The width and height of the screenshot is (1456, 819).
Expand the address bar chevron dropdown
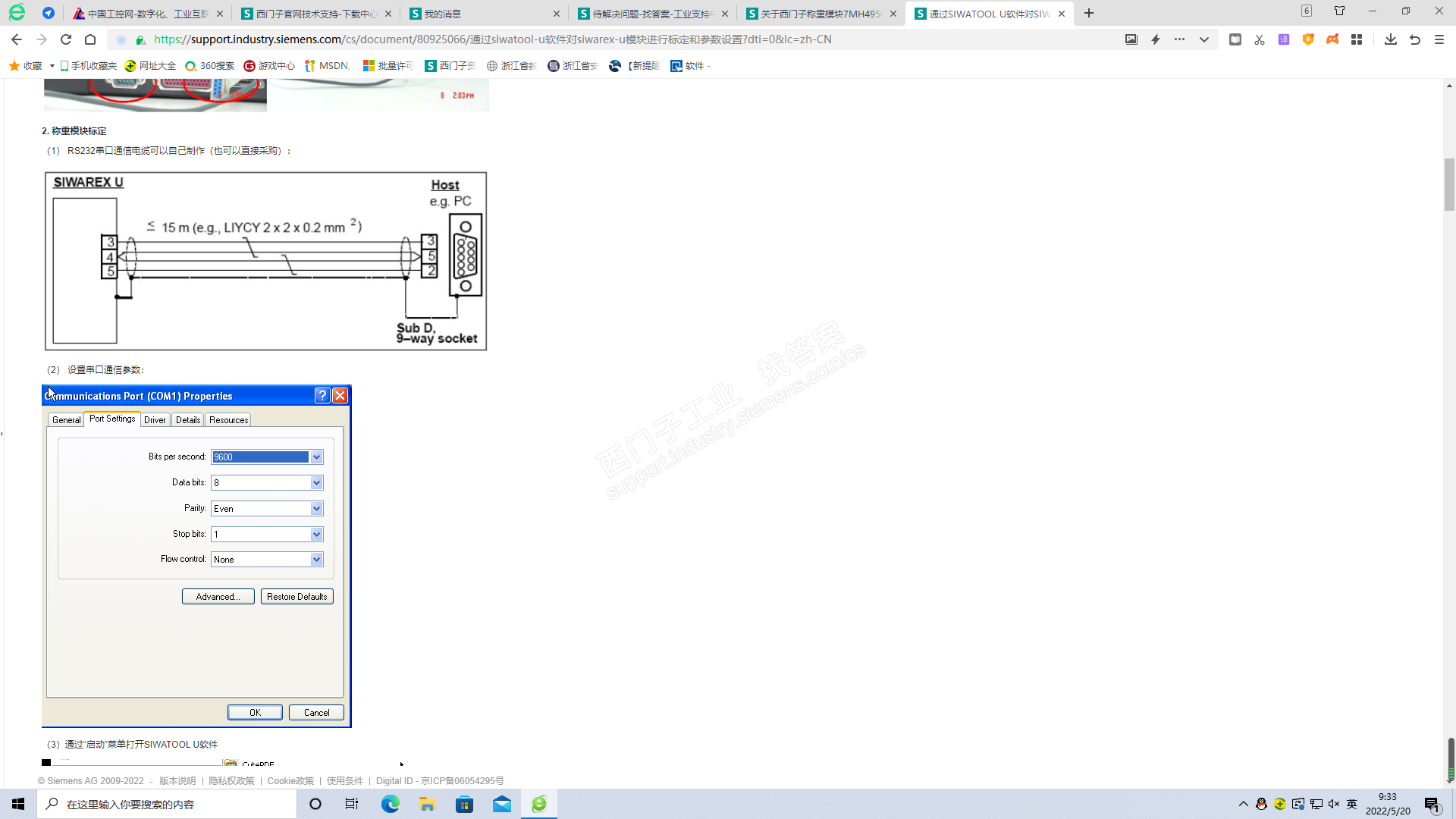coord(1204,39)
